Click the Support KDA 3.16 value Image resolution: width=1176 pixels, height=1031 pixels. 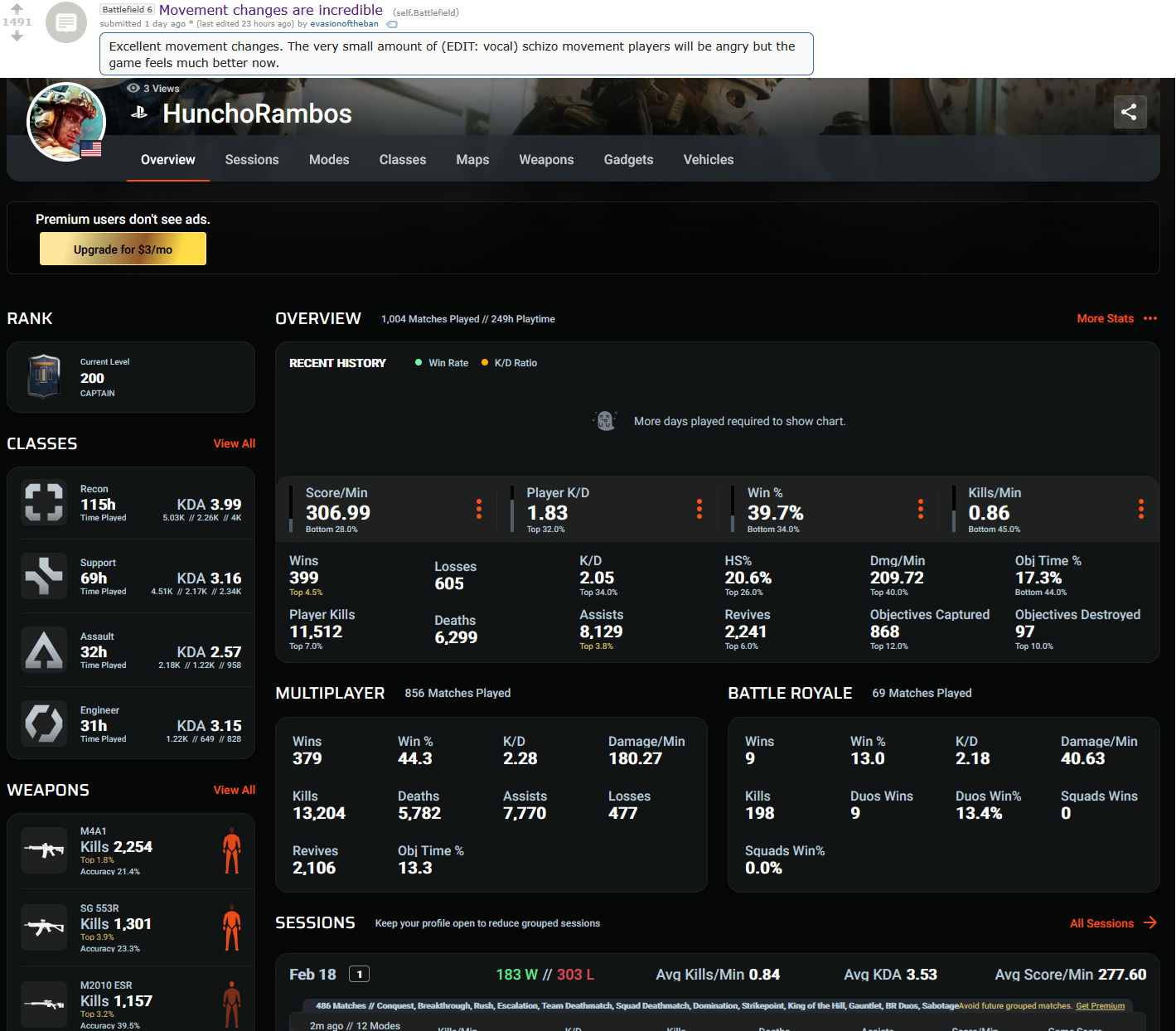coord(210,578)
